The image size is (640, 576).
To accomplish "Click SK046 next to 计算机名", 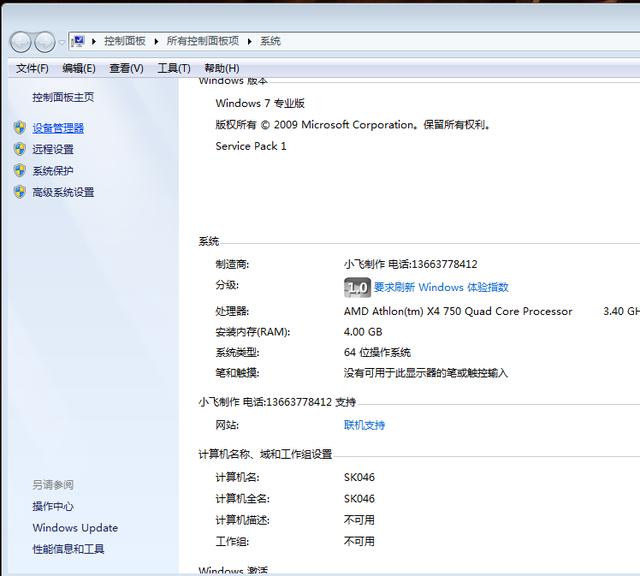I will coord(359,477).
